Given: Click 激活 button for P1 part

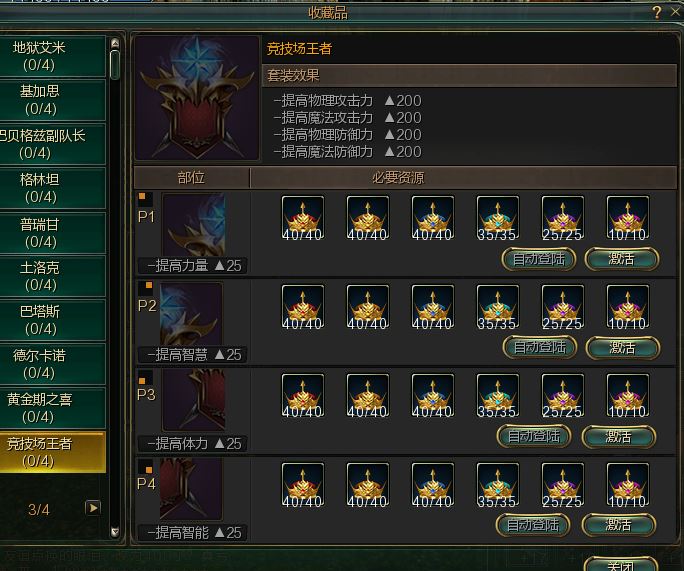Looking at the screenshot, I should coord(622,259).
